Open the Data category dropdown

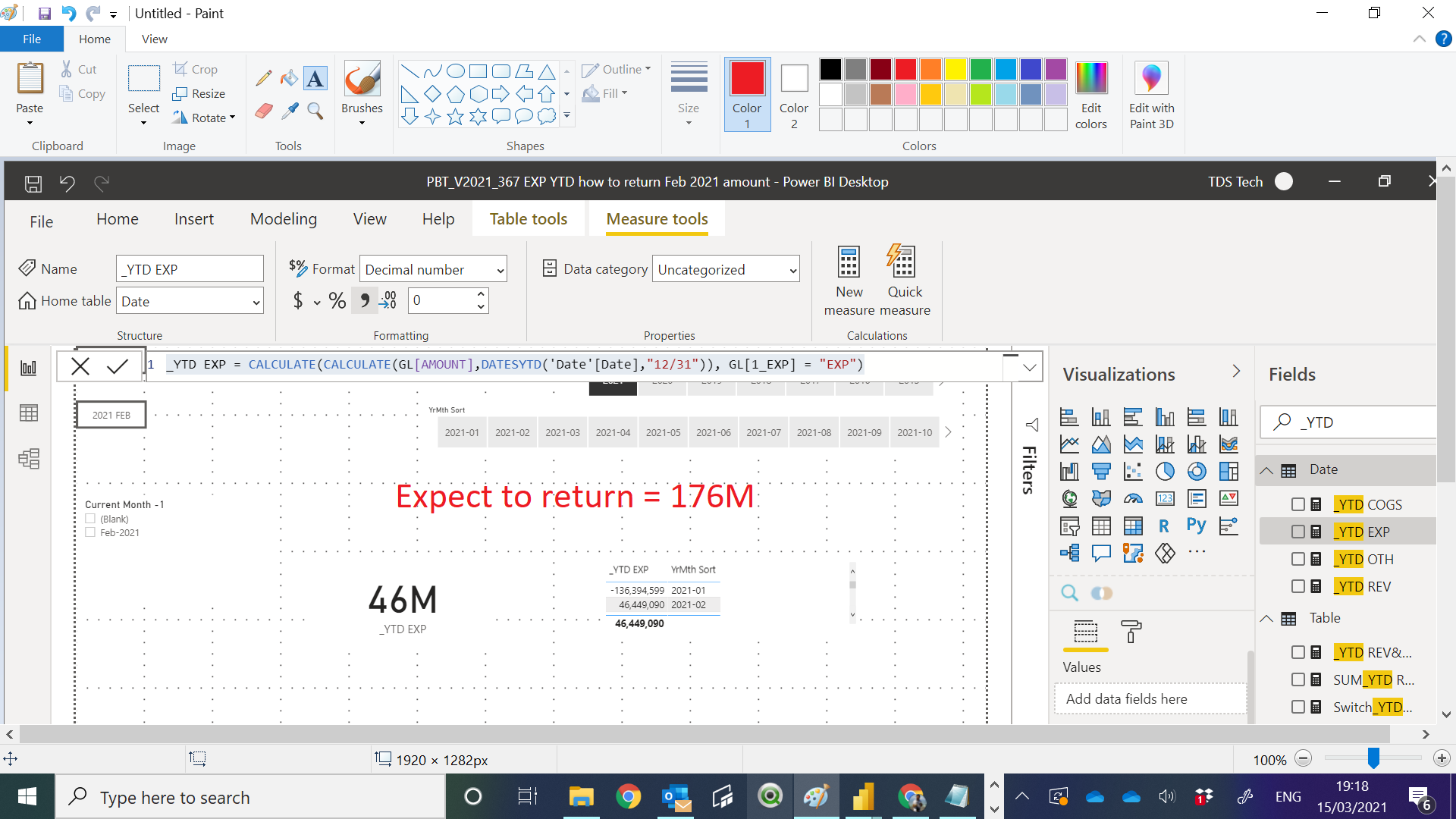tap(726, 269)
